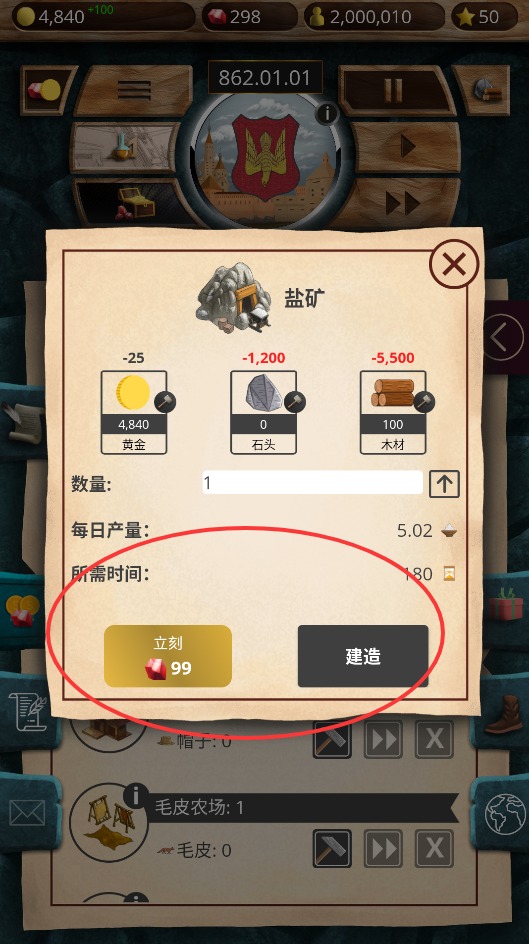This screenshot has height=944, width=529.
Task: Click the quantity input field
Action: pos(312,483)
